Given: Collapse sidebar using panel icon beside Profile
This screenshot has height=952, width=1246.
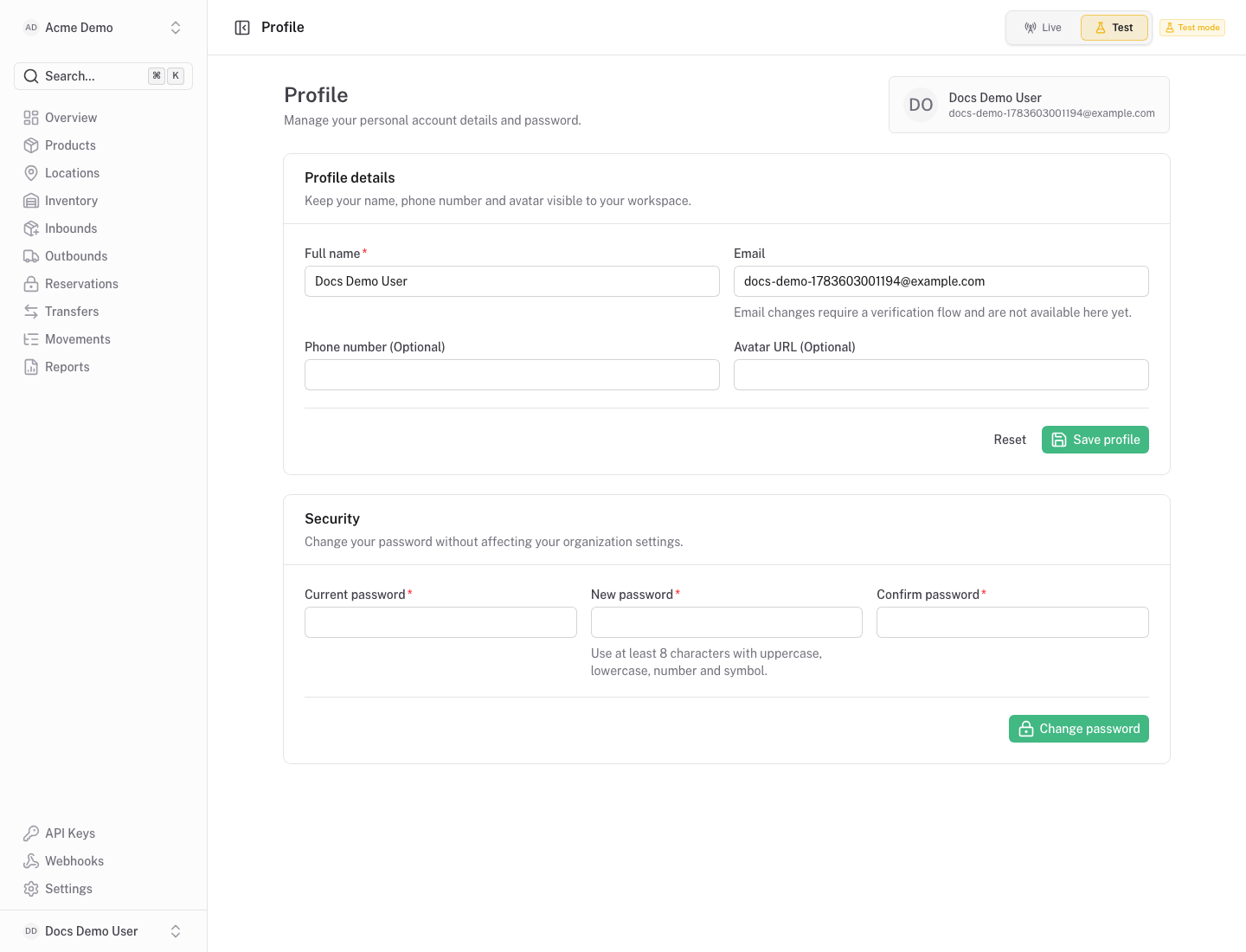Looking at the screenshot, I should (x=242, y=28).
